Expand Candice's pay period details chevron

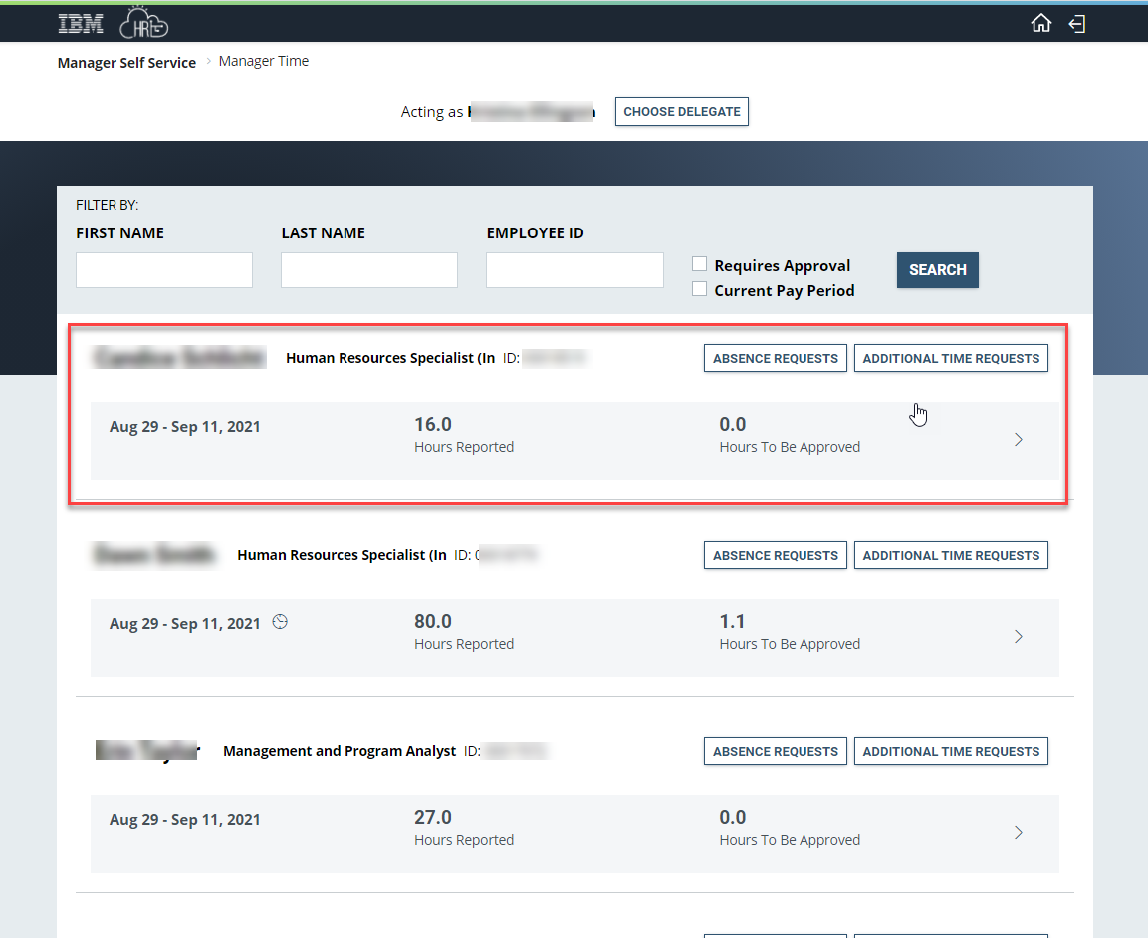(x=1019, y=439)
